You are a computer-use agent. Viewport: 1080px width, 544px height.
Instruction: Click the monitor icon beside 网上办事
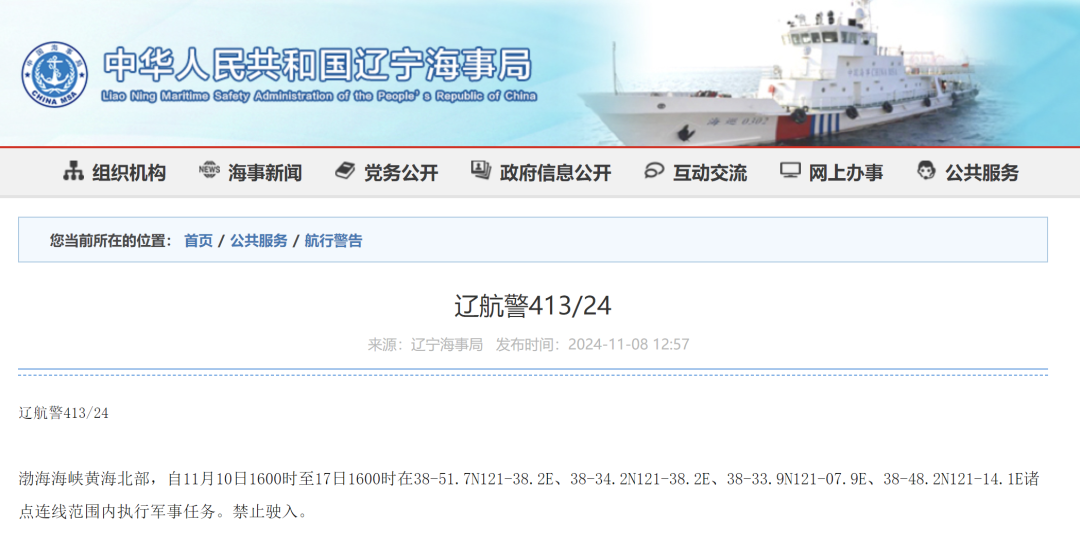[x=790, y=170]
